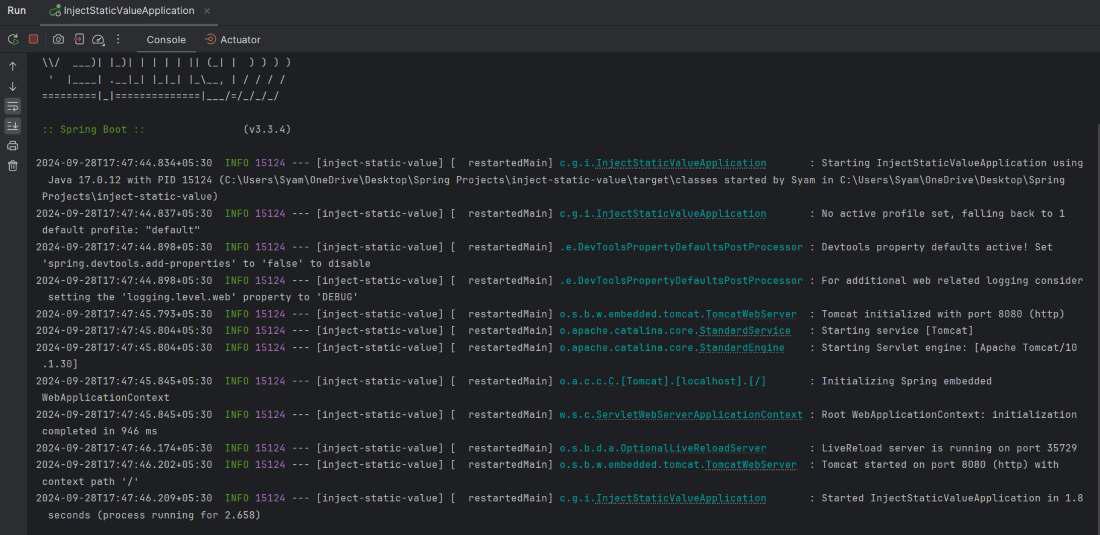Open the StandardService class link
Viewport: 1100px width, 535px height.
point(744,331)
